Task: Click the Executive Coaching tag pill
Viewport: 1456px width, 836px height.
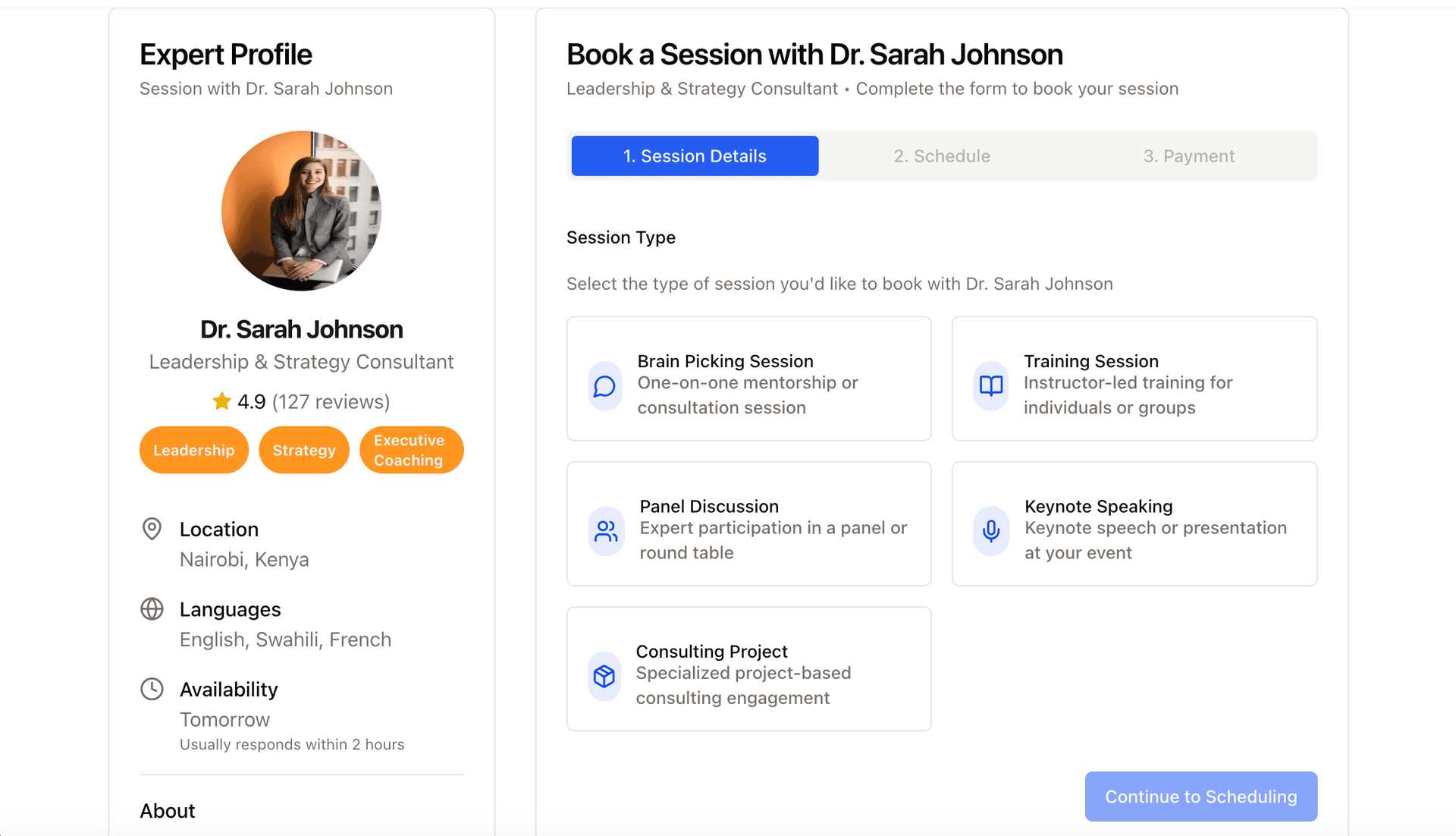Action: pos(412,450)
